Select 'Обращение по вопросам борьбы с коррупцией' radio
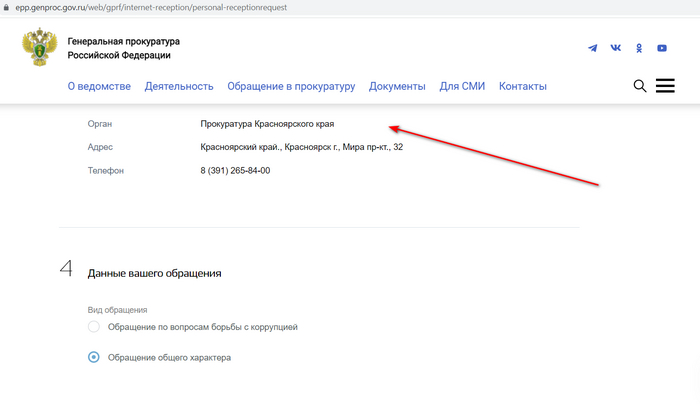Screen dimensions: 700x404 point(94,327)
